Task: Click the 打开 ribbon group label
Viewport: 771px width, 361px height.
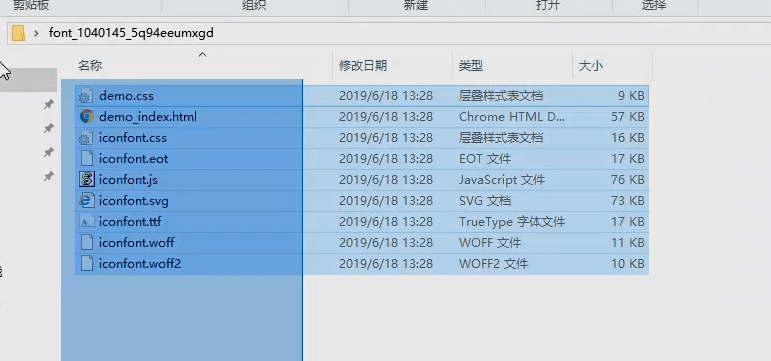Action: [548, 5]
